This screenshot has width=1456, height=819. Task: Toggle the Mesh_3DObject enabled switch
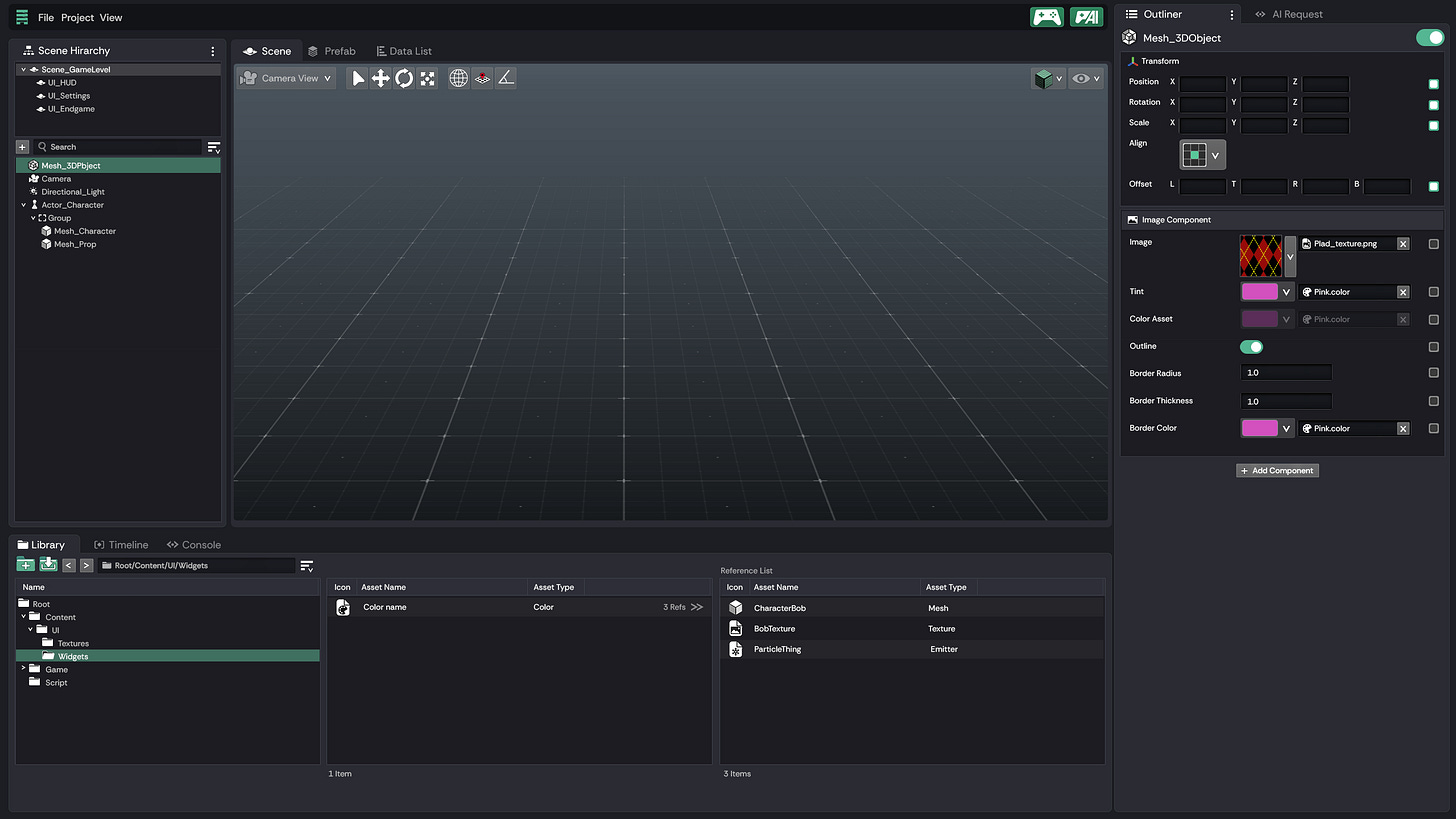point(1430,38)
